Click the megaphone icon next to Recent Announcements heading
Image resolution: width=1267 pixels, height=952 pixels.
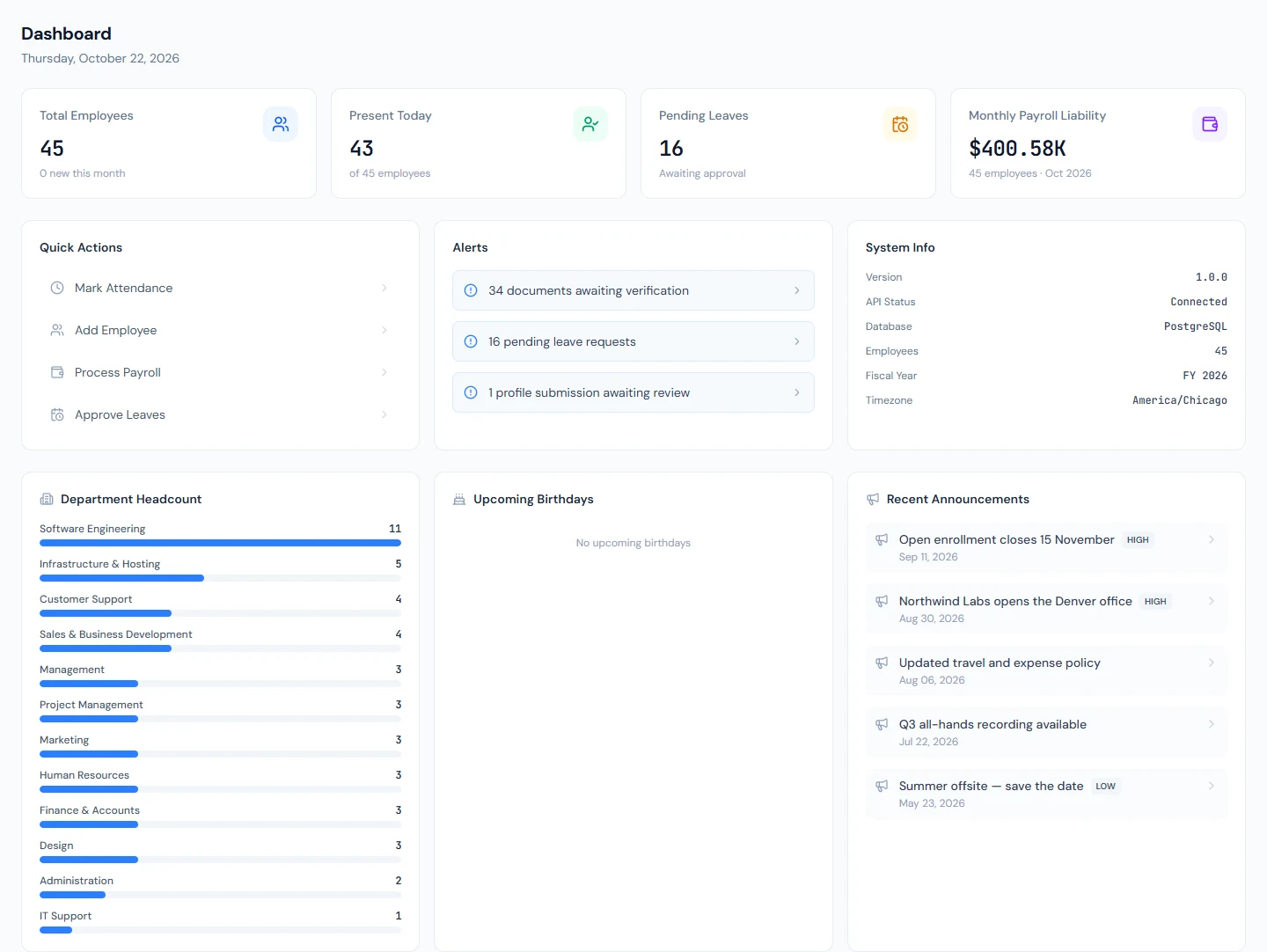(x=873, y=499)
